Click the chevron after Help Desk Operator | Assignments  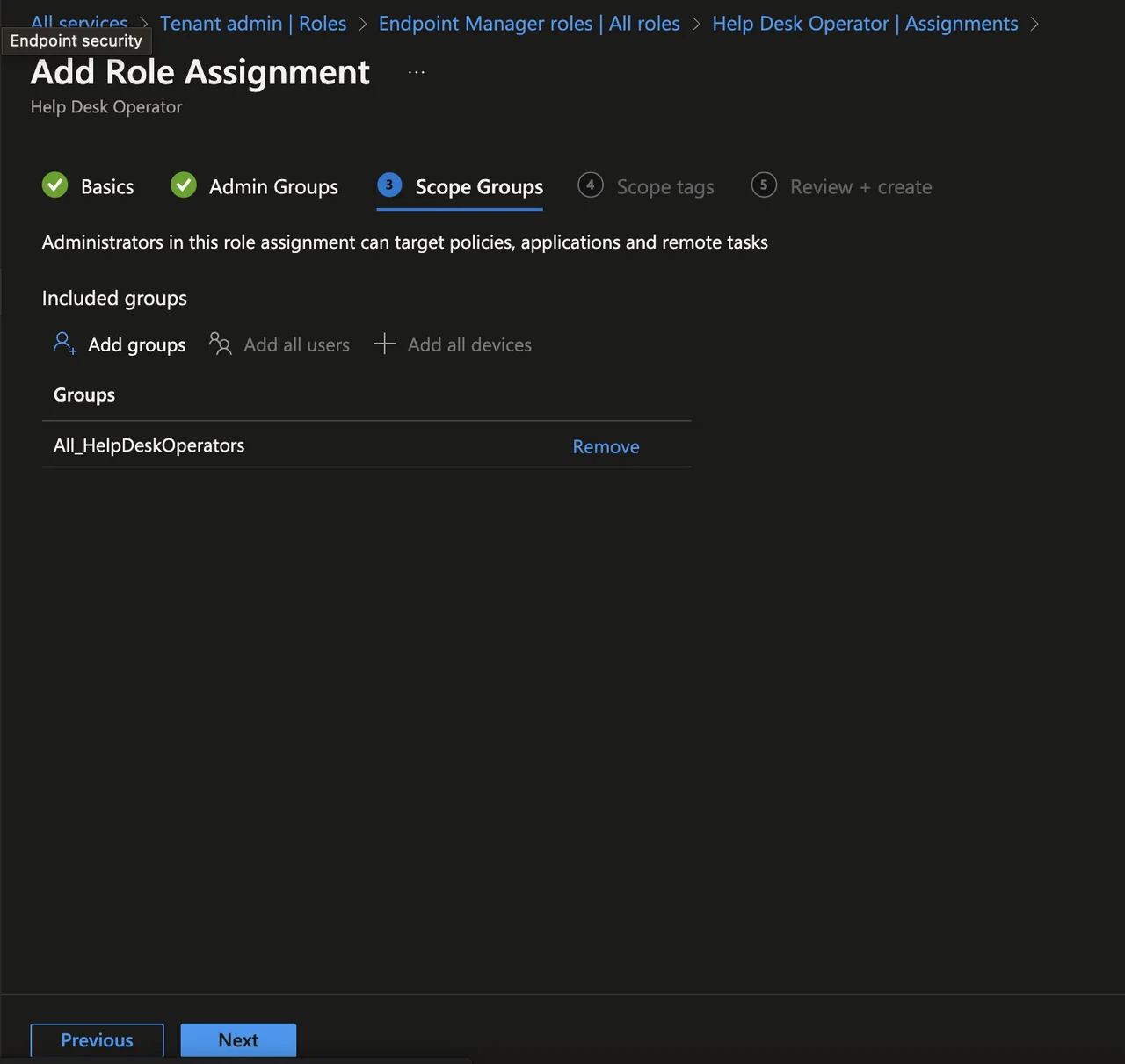(1034, 25)
